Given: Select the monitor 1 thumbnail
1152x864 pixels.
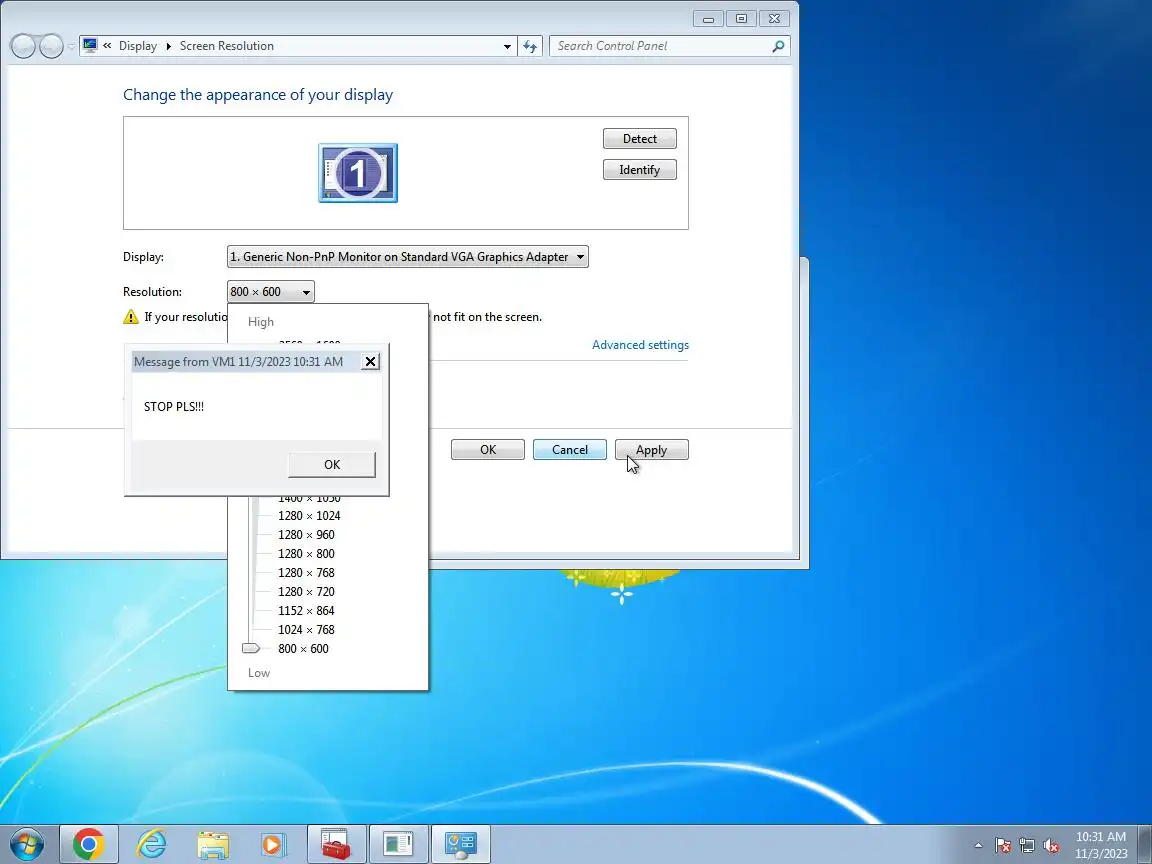Looking at the screenshot, I should [x=358, y=173].
